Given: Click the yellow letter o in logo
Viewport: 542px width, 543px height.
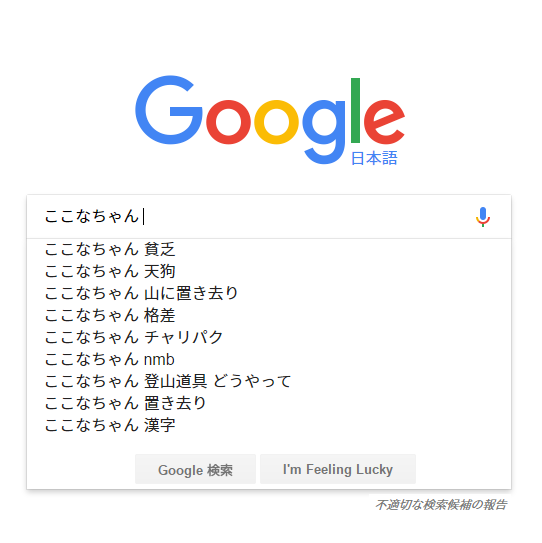Looking at the screenshot, I should click(276, 122).
